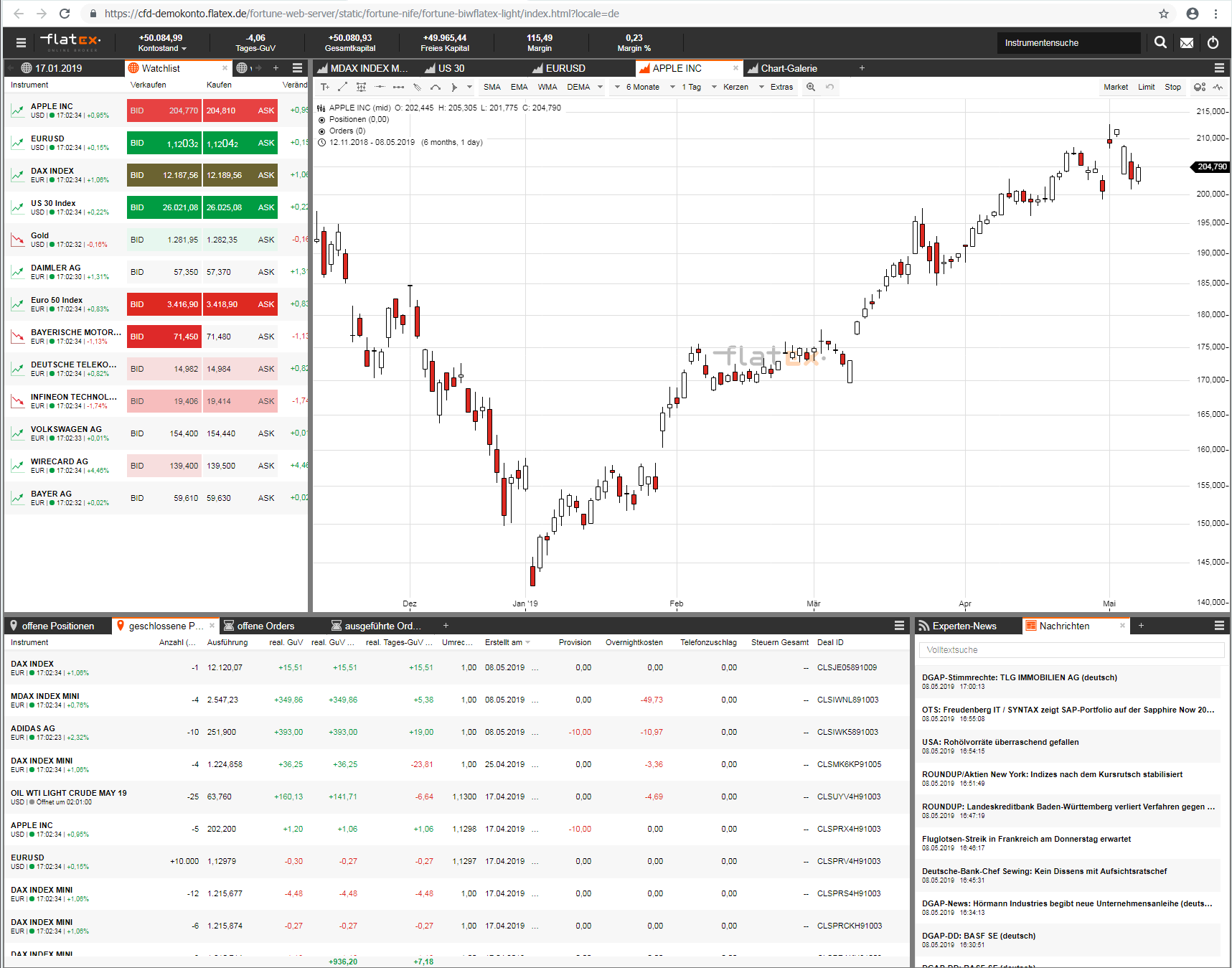Close the APPLE INC chart tab

point(735,68)
